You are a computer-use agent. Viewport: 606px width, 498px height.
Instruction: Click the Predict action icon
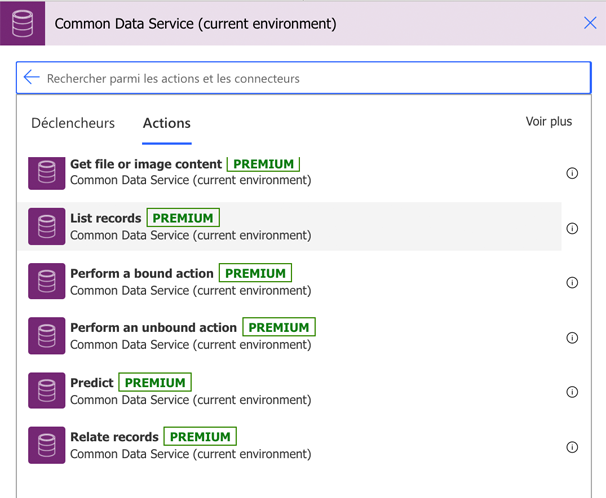(46, 390)
